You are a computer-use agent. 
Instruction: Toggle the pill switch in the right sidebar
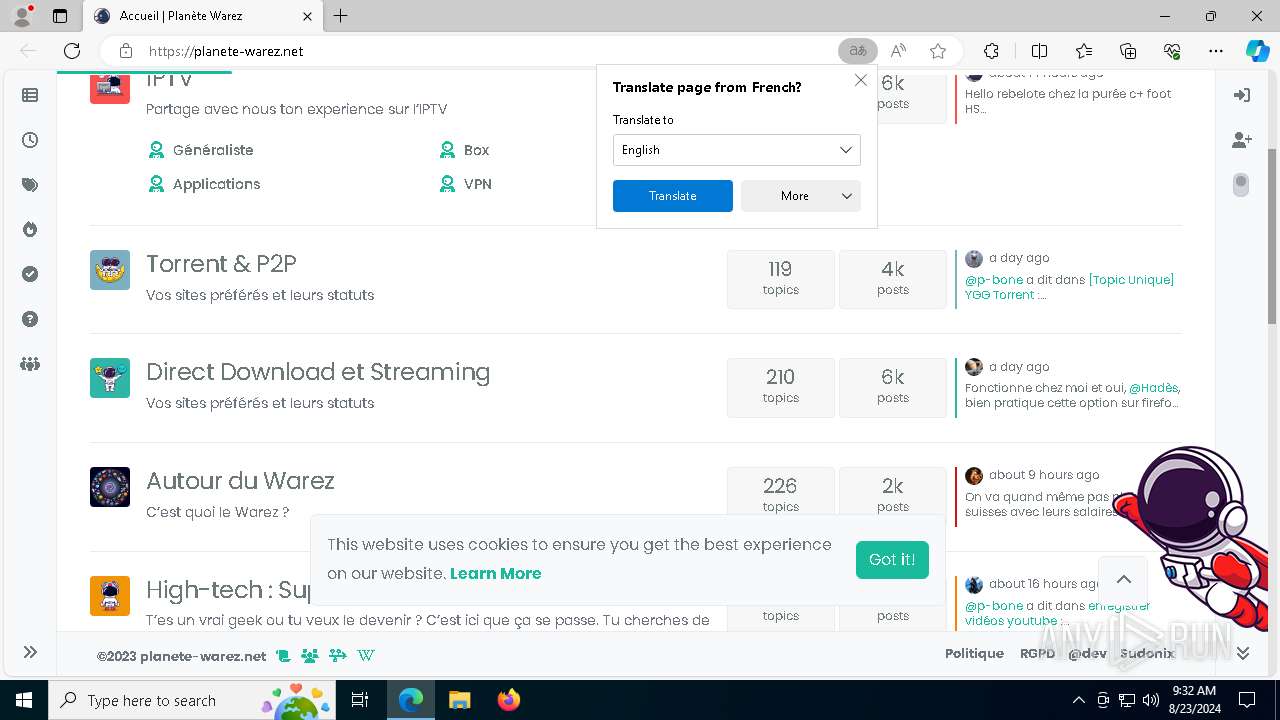1241,185
